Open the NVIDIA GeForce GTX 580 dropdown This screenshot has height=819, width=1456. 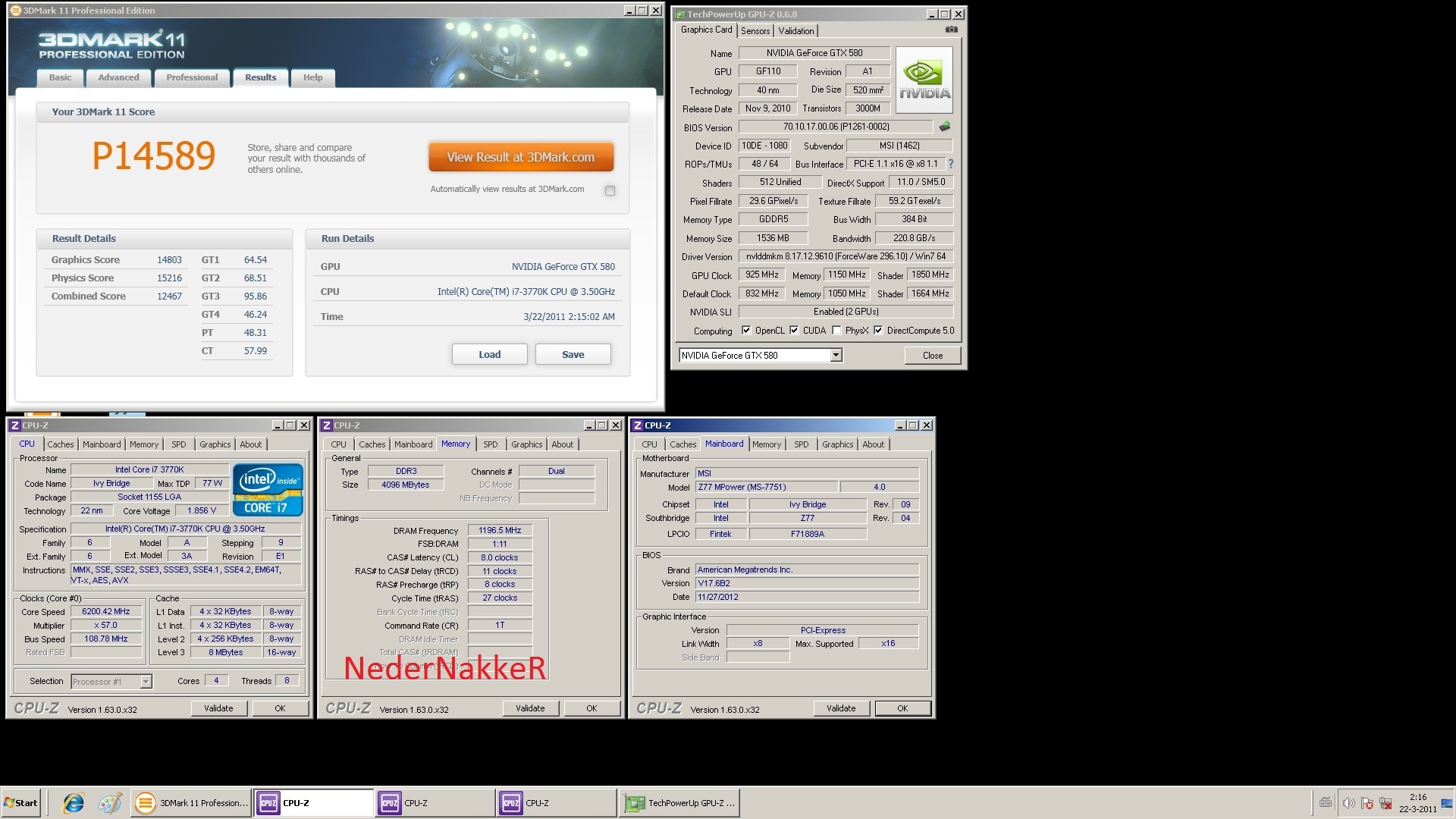(x=836, y=355)
